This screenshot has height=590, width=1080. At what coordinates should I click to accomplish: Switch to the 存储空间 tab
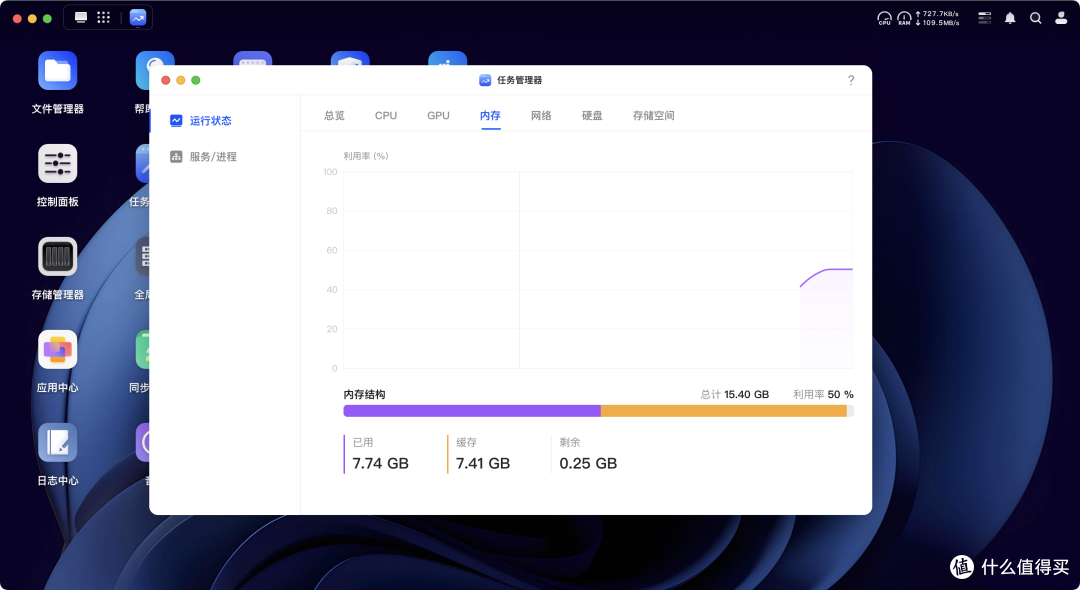tap(654, 116)
